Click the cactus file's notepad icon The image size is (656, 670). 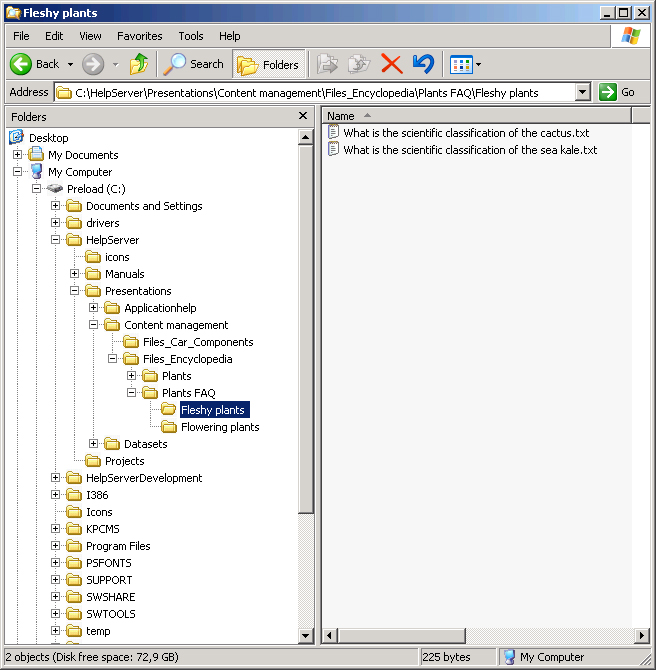point(333,132)
